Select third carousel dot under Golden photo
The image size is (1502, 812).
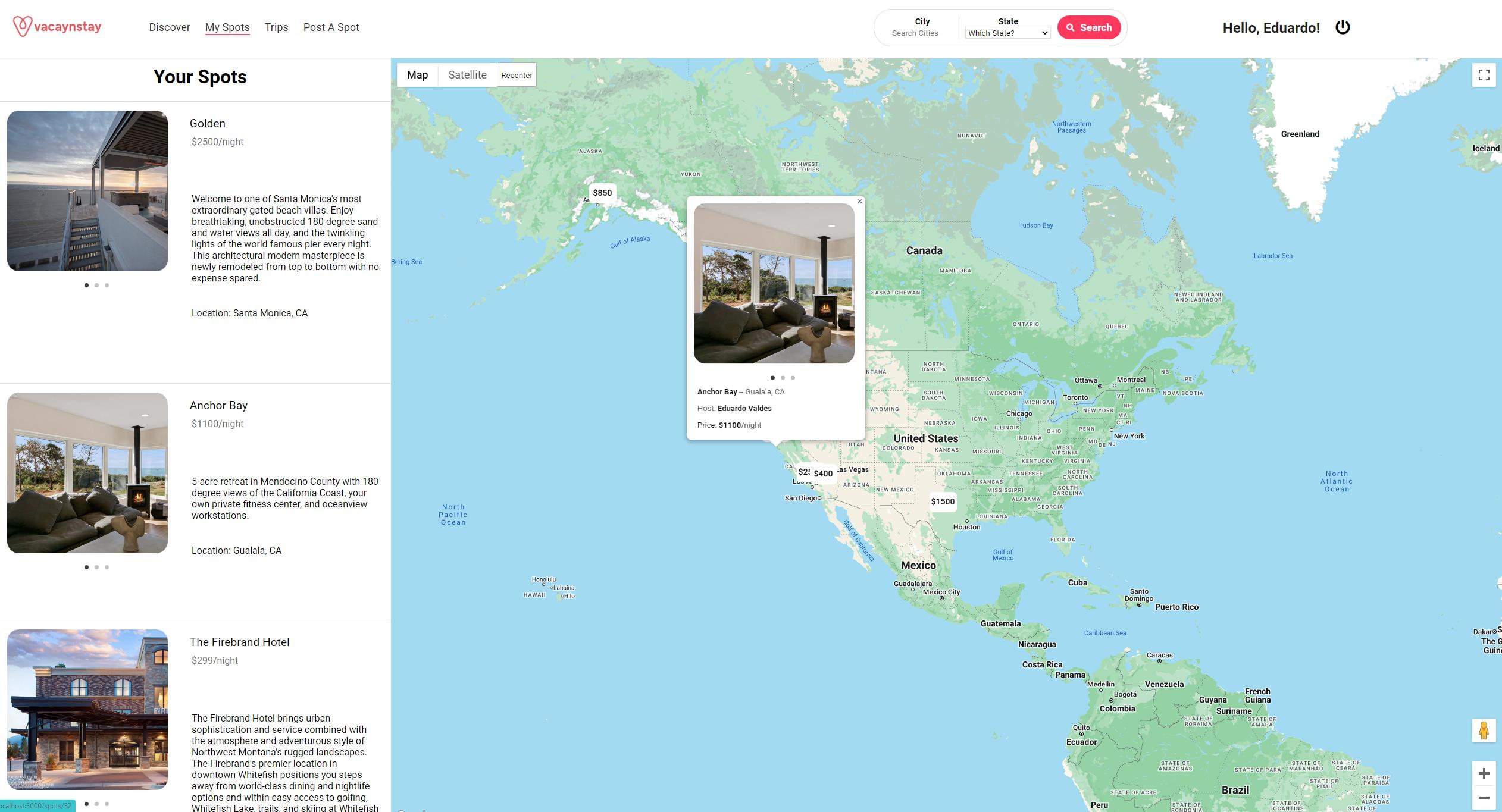click(x=107, y=286)
